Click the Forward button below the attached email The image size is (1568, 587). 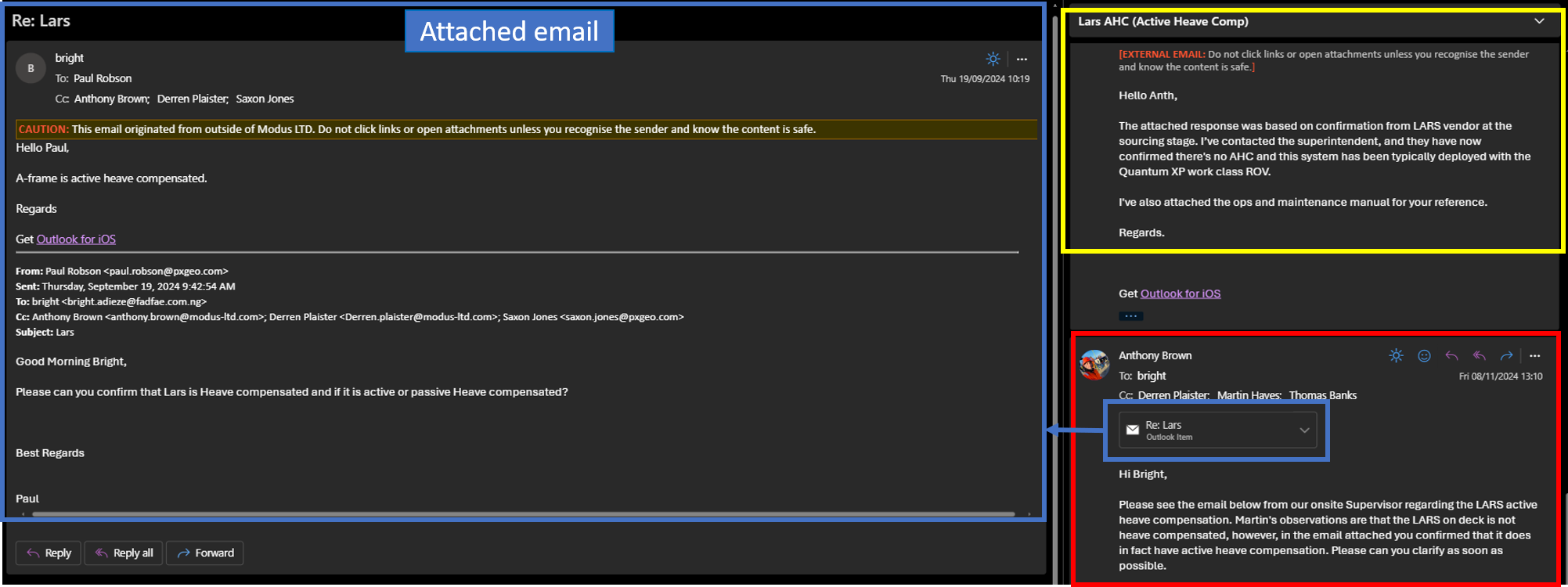(x=205, y=553)
